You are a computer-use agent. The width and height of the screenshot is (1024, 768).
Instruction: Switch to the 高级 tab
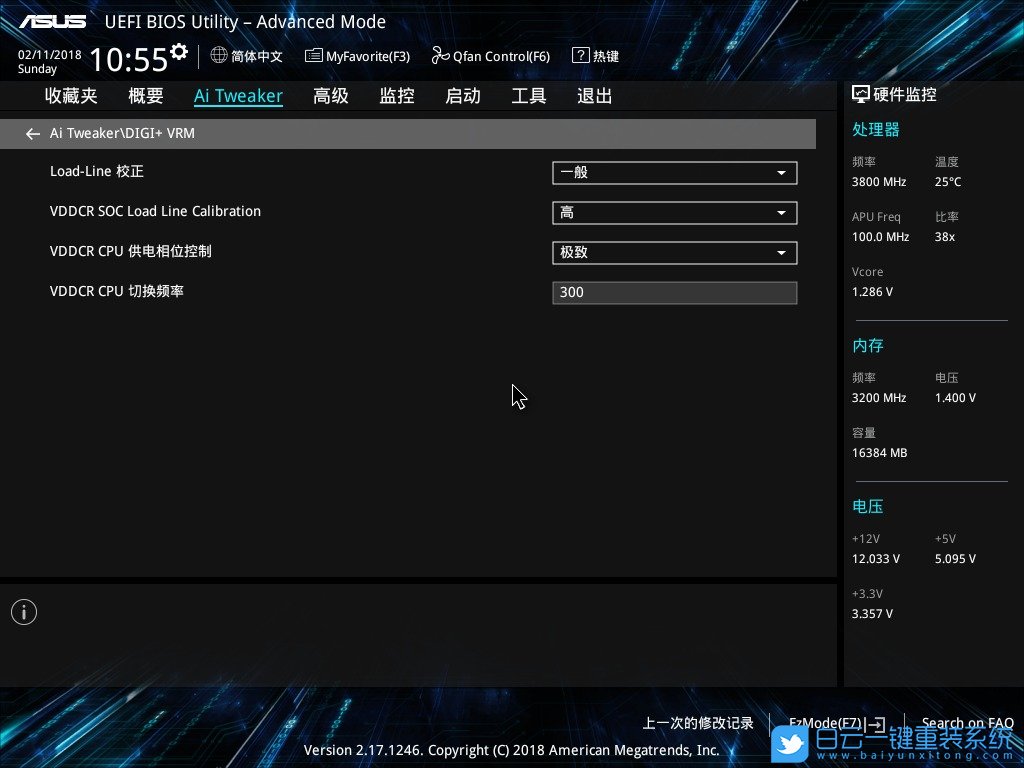330,95
